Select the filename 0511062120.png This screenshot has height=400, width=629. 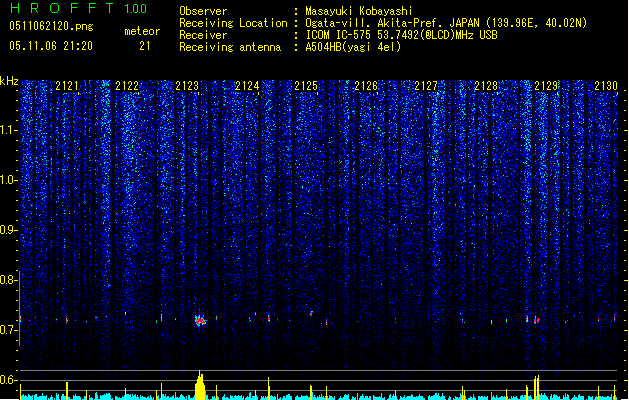click(x=51, y=26)
